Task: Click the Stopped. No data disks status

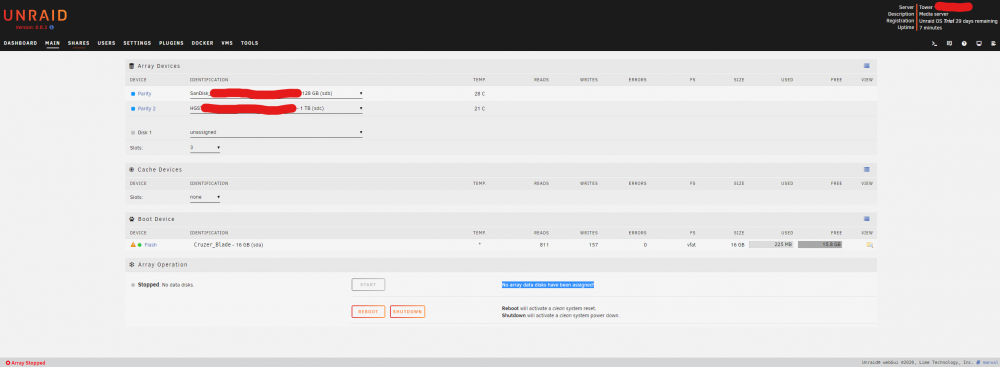Action: tap(166, 285)
